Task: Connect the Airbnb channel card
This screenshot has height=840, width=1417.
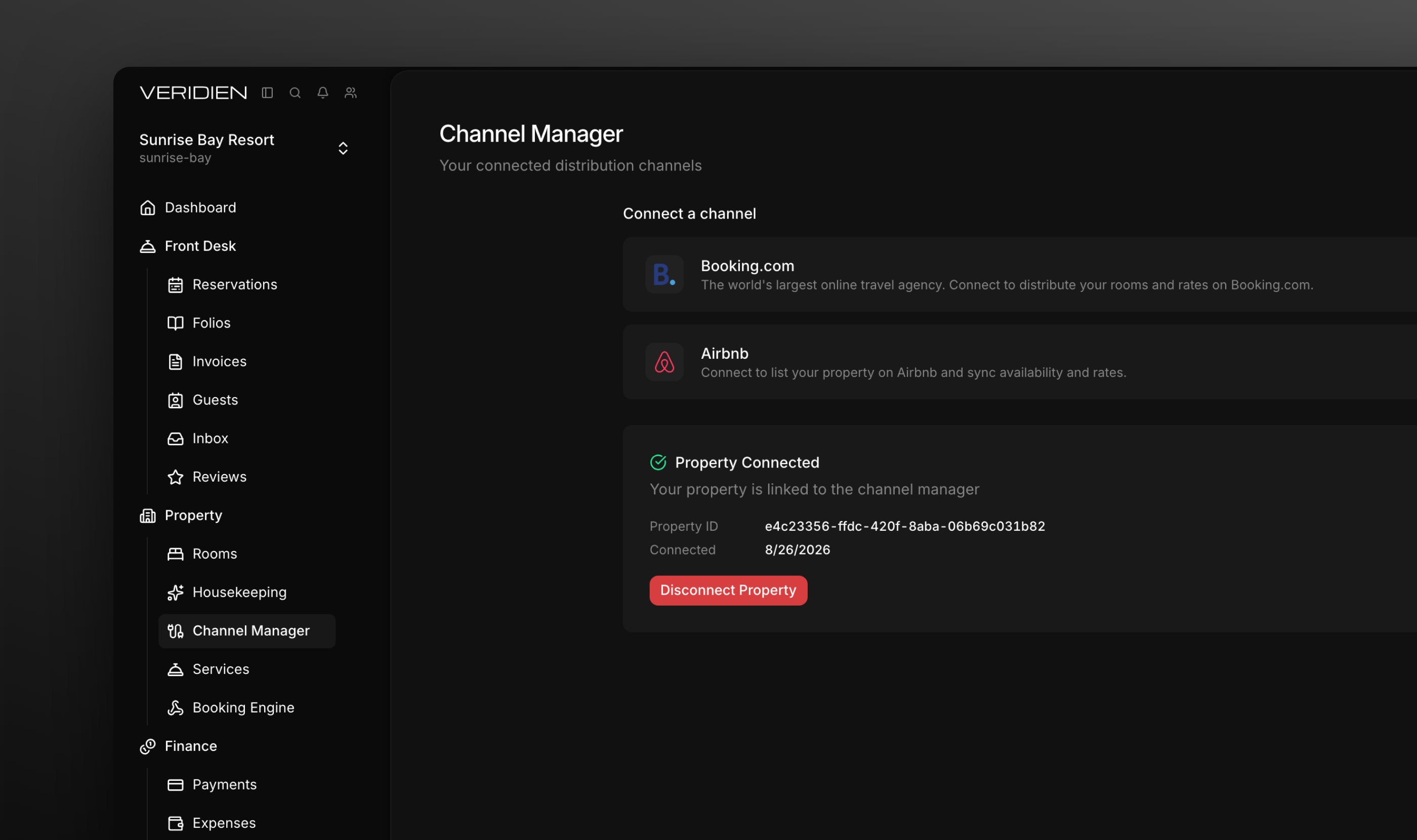Action: [x=1020, y=362]
